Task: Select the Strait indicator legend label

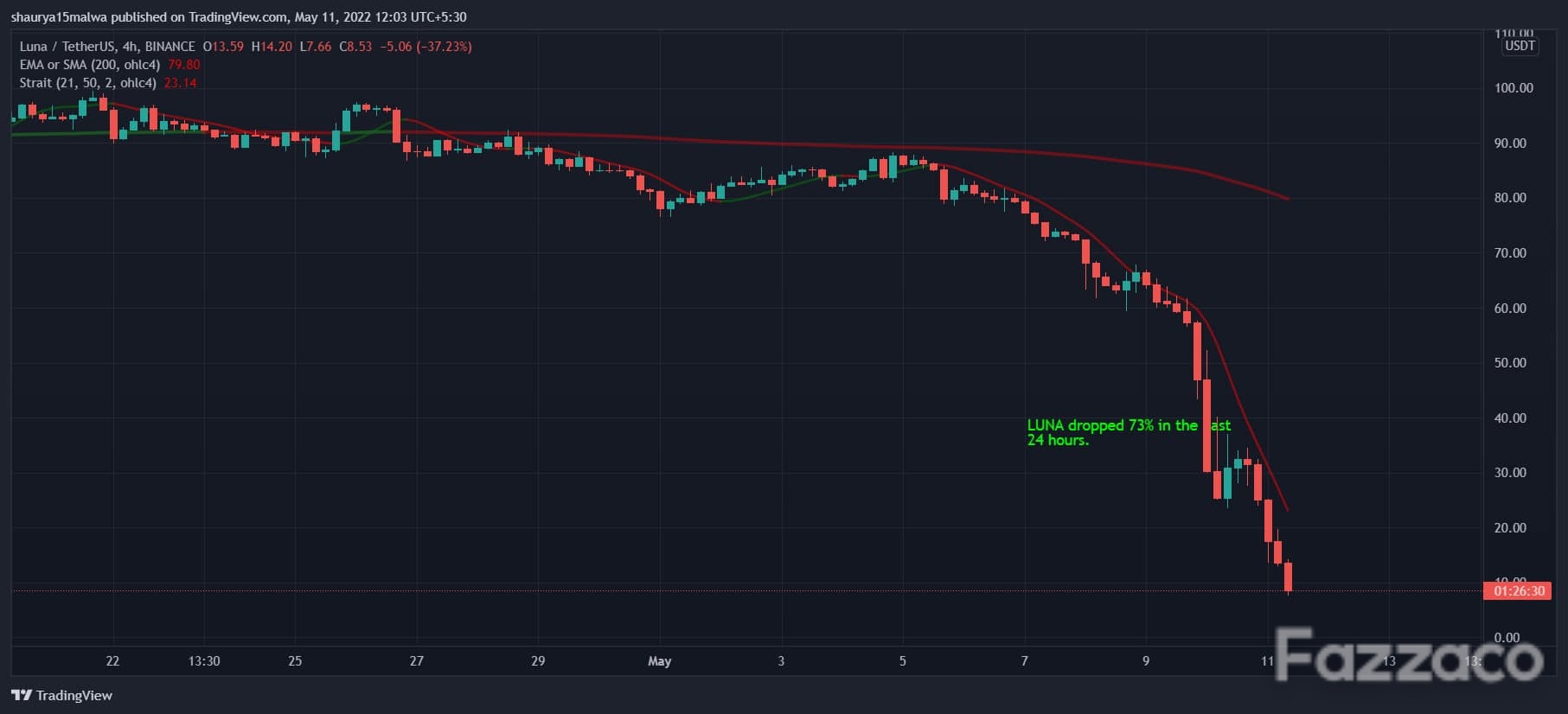Action: [88, 83]
